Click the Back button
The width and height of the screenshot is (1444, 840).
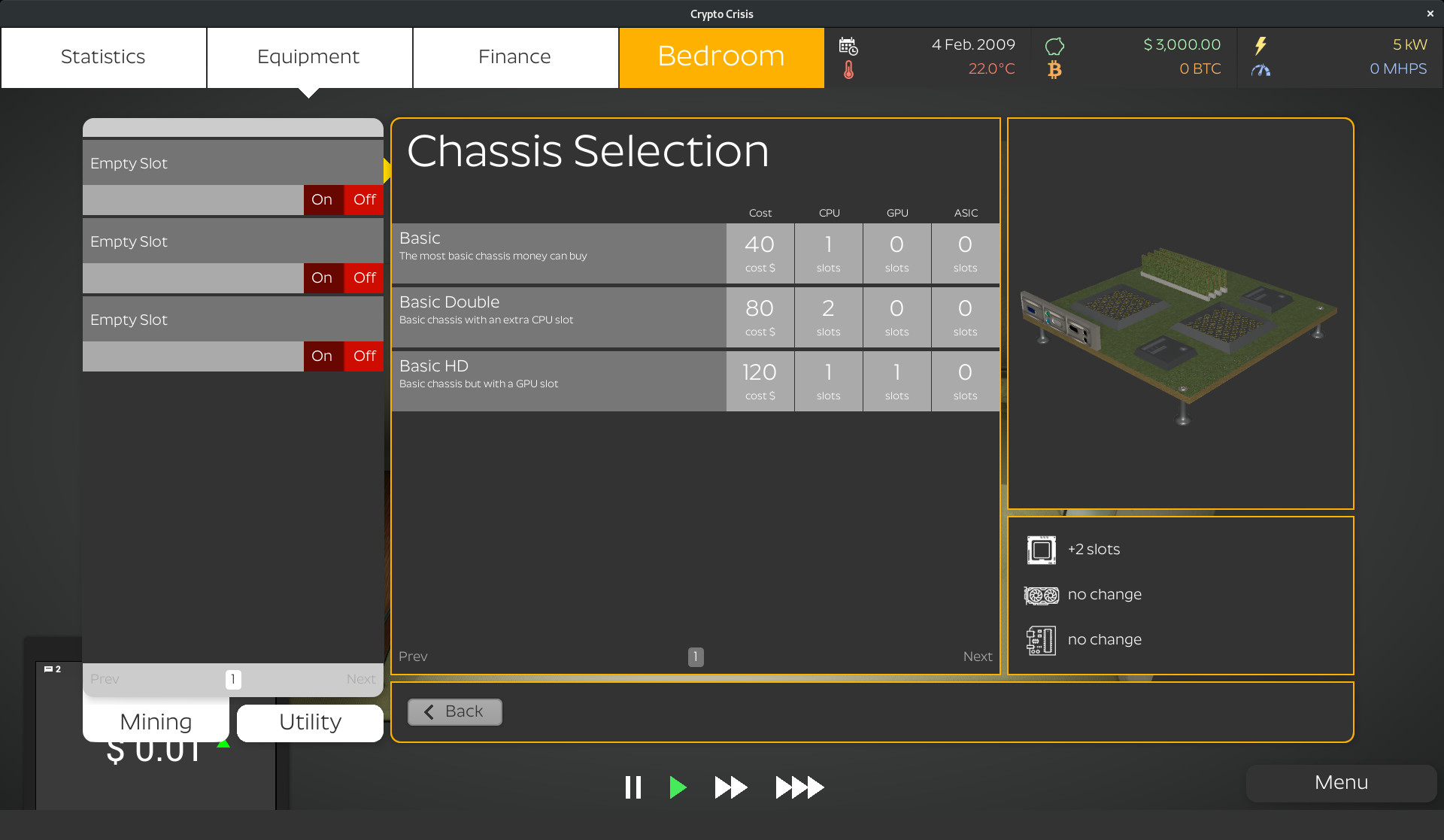tap(454, 711)
